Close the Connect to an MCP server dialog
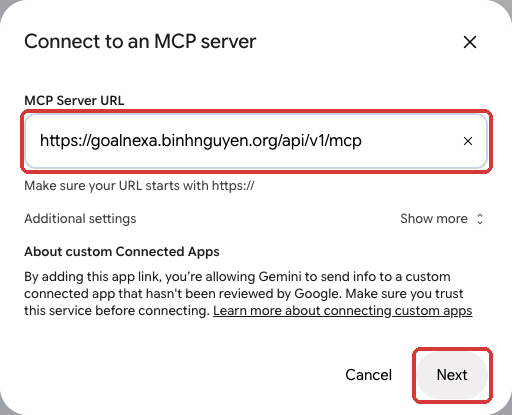Image resolution: width=512 pixels, height=415 pixels. click(470, 42)
